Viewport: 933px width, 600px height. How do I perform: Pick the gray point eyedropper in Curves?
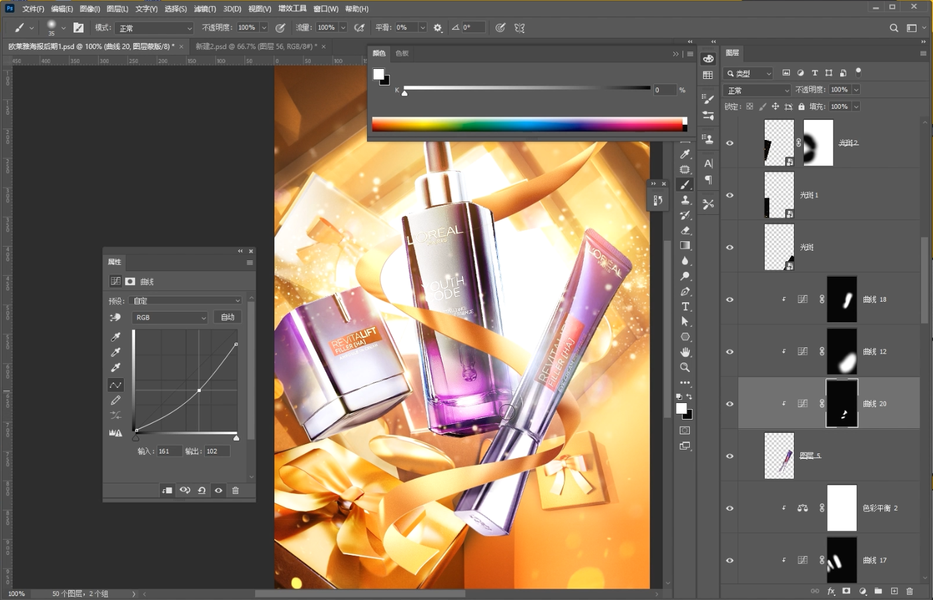(115, 352)
